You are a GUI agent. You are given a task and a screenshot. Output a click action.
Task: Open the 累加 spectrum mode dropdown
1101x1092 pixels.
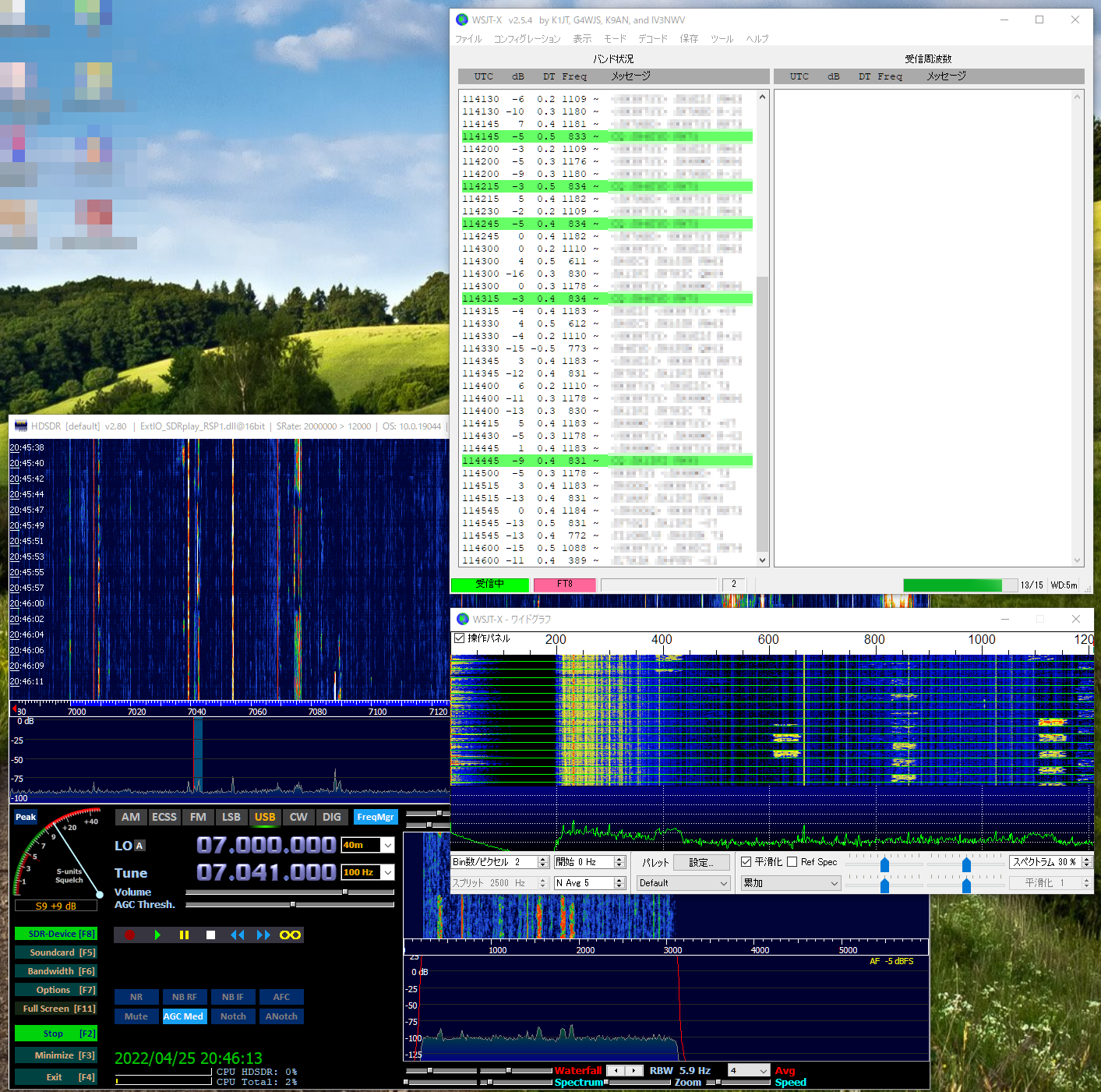click(790, 883)
